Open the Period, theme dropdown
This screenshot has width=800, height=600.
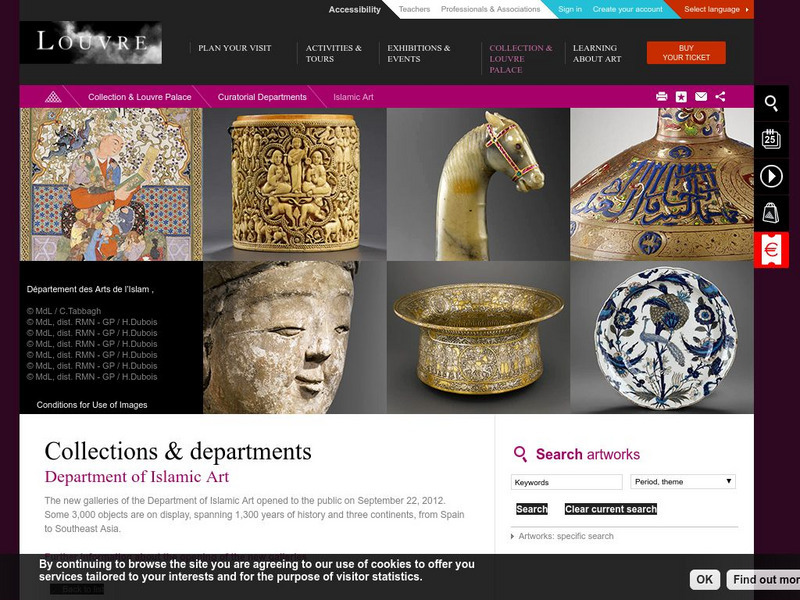(x=683, y=482)
